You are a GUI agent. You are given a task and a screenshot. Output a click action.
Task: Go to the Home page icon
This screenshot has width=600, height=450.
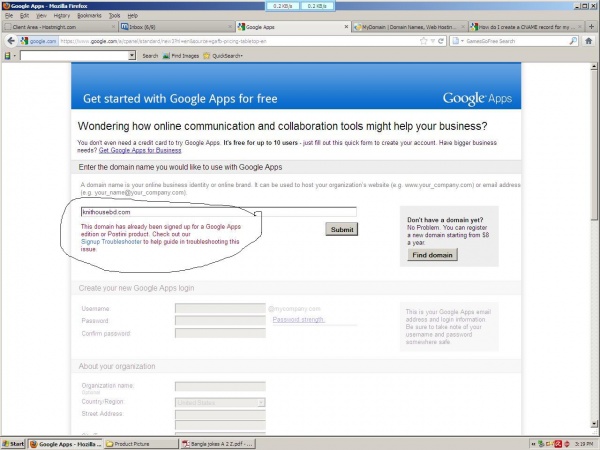589,41
